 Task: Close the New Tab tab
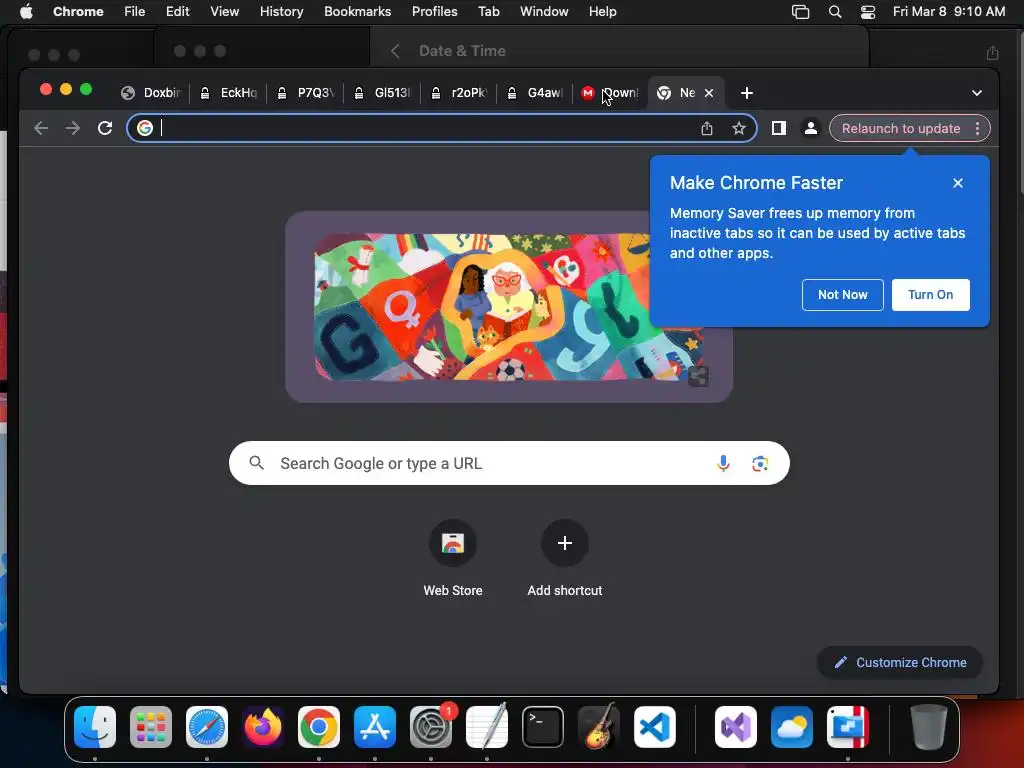click(709, 93)
